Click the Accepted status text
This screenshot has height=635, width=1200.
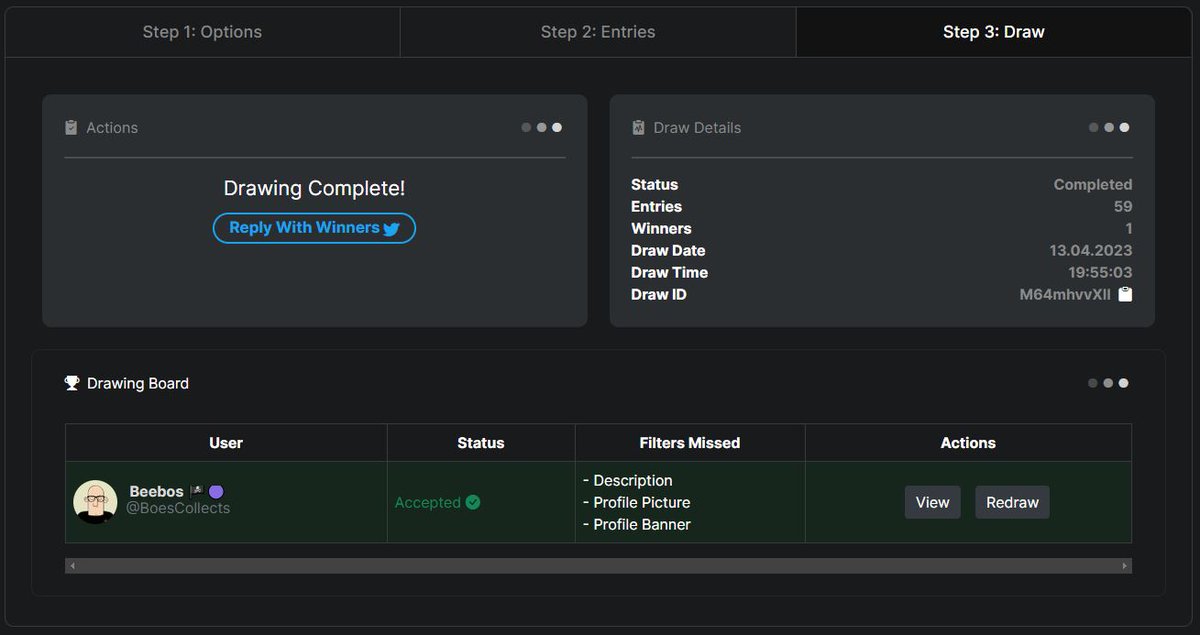[427, 502]
